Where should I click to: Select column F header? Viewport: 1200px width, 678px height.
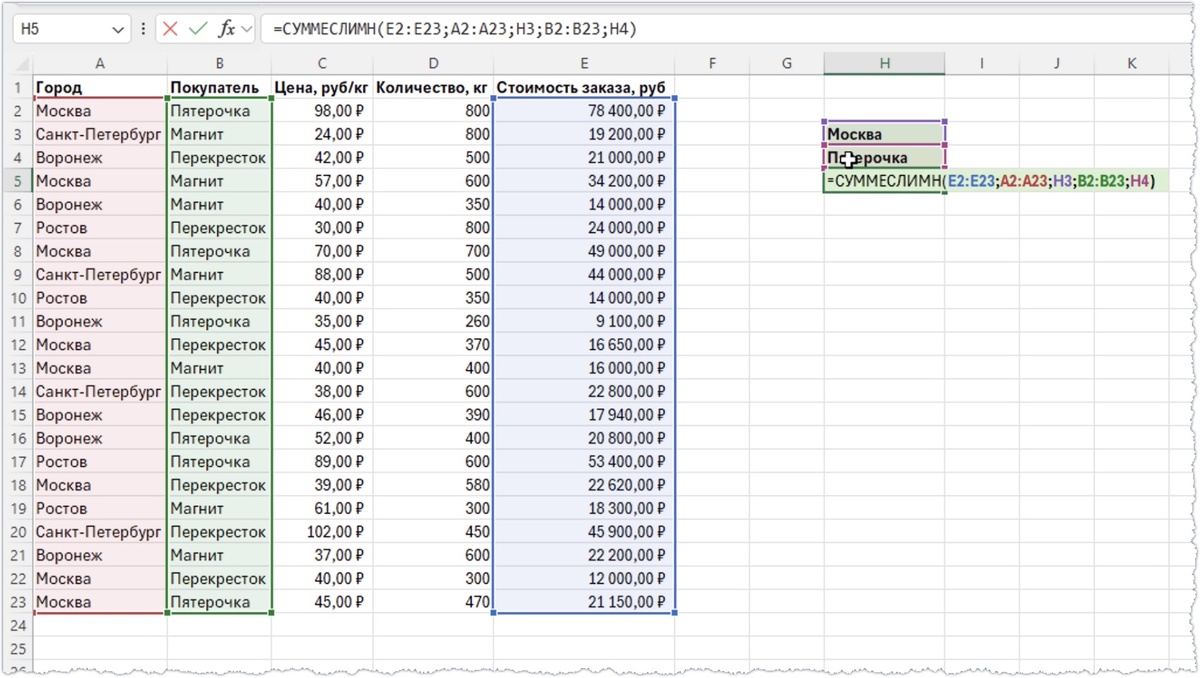click(713, 64)
